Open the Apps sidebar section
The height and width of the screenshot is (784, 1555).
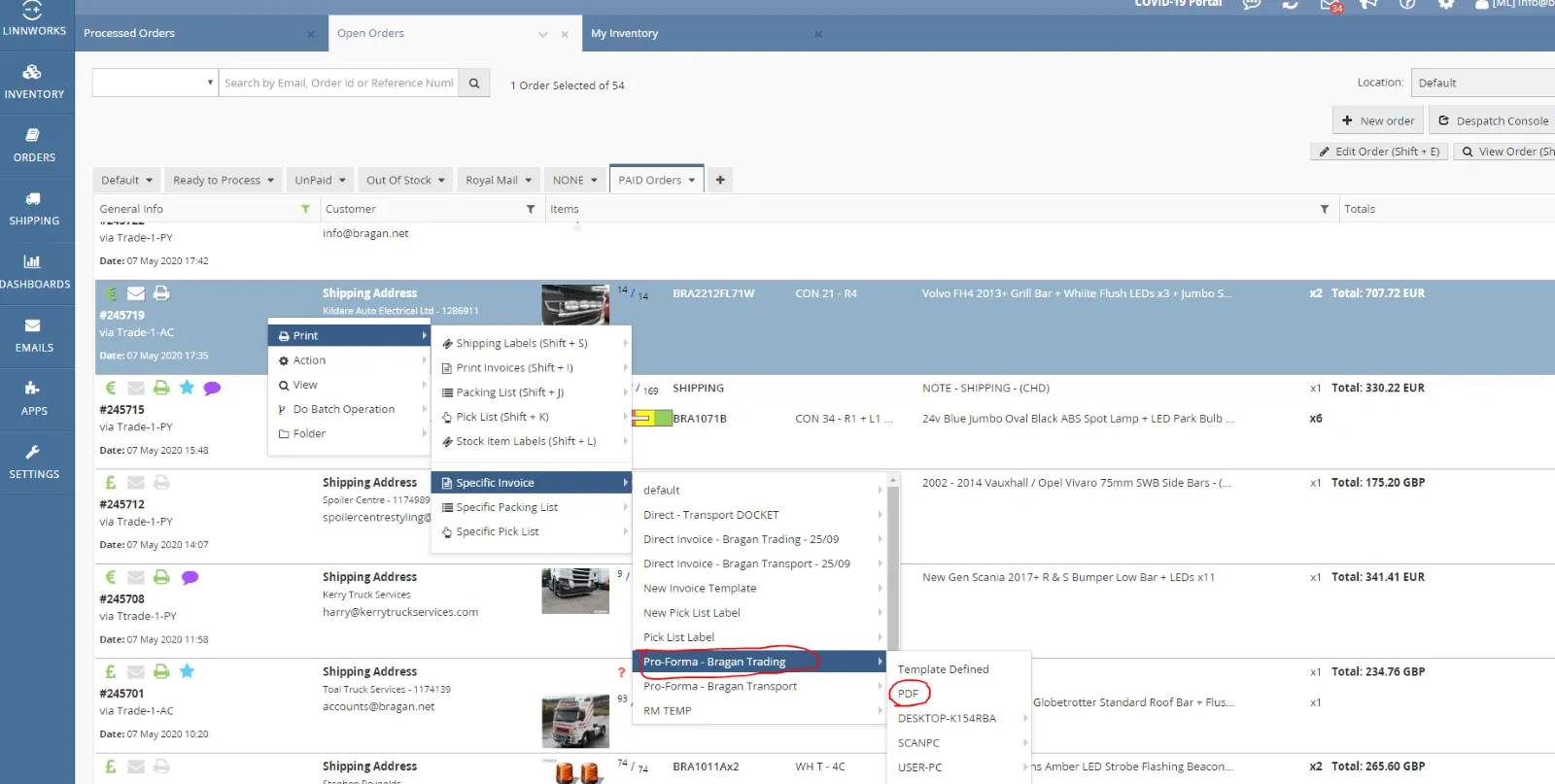click(34, 398)
